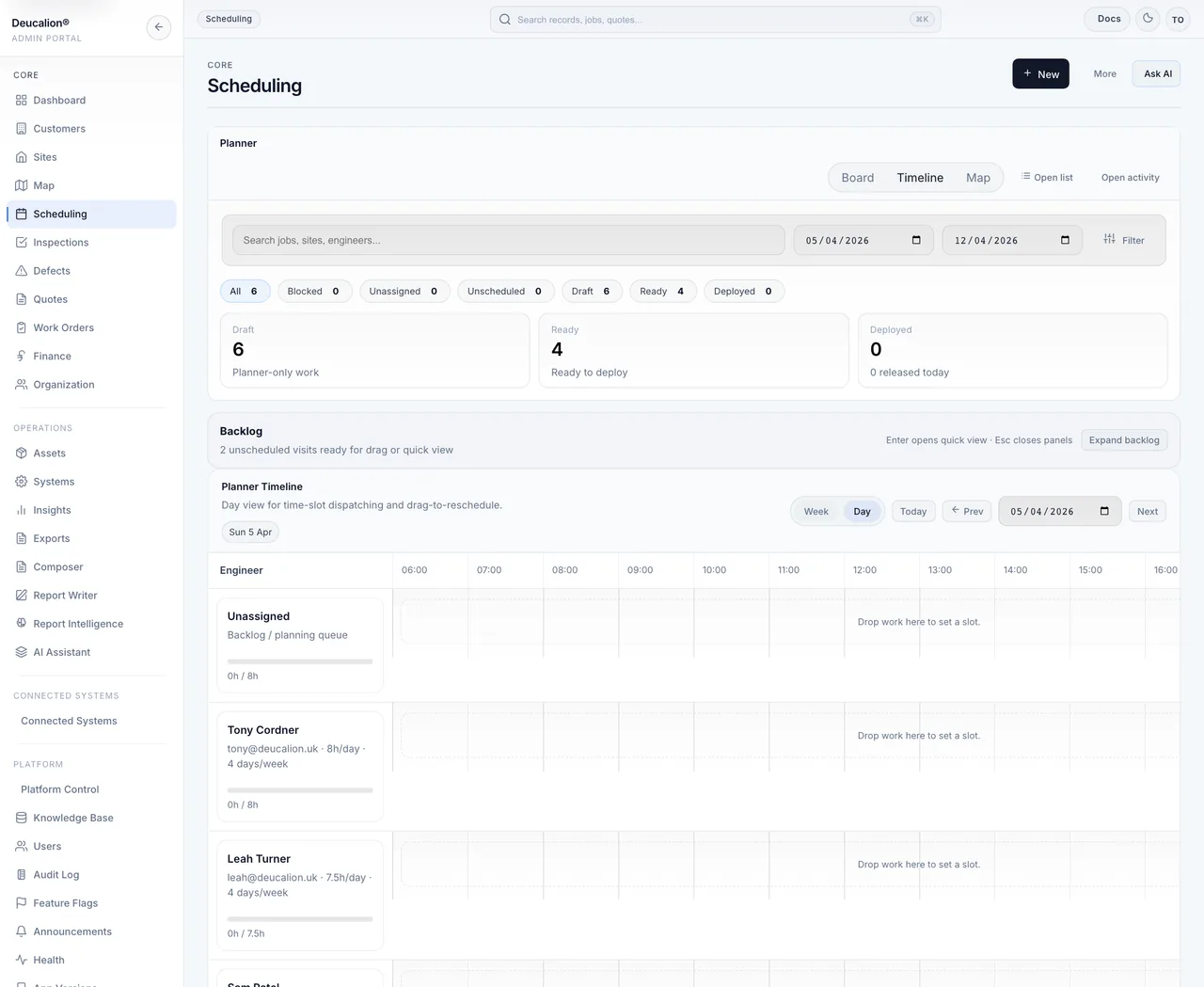Screen dimensions: 1204x987
Task: Switch the Planner to the Board tab
Action: (857, 177)
